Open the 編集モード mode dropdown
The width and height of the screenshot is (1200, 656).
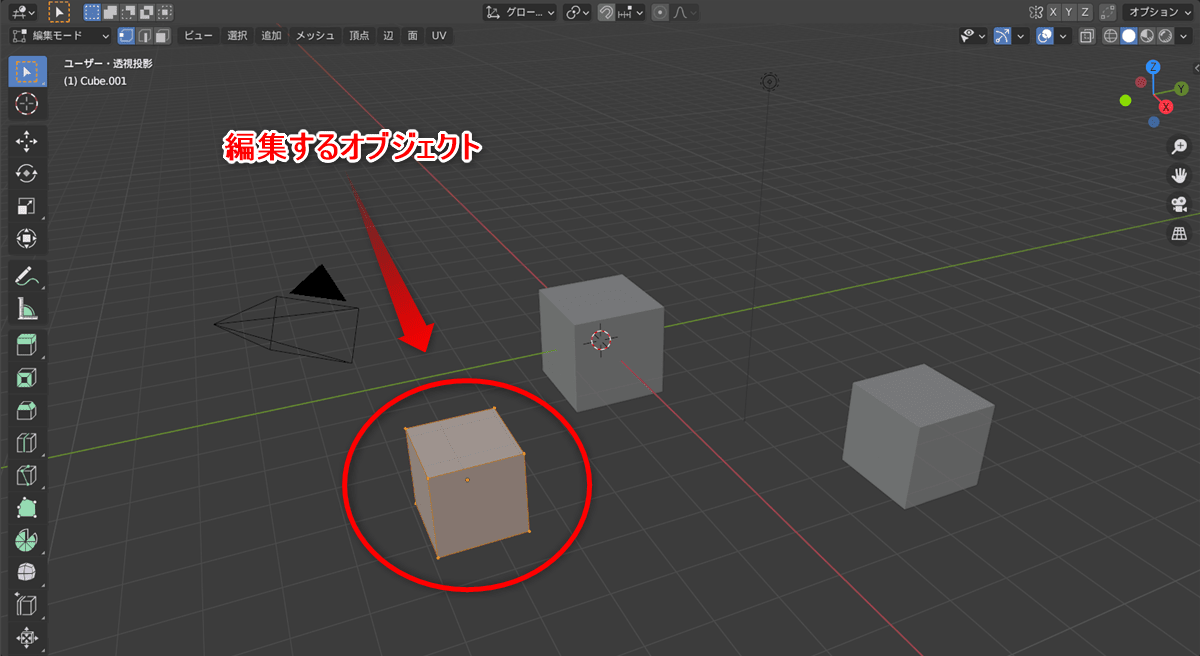[x=59, y=36]
